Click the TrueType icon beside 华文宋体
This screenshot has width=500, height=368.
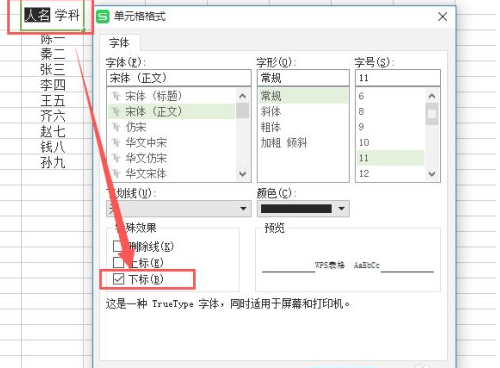tap(116, 173)
